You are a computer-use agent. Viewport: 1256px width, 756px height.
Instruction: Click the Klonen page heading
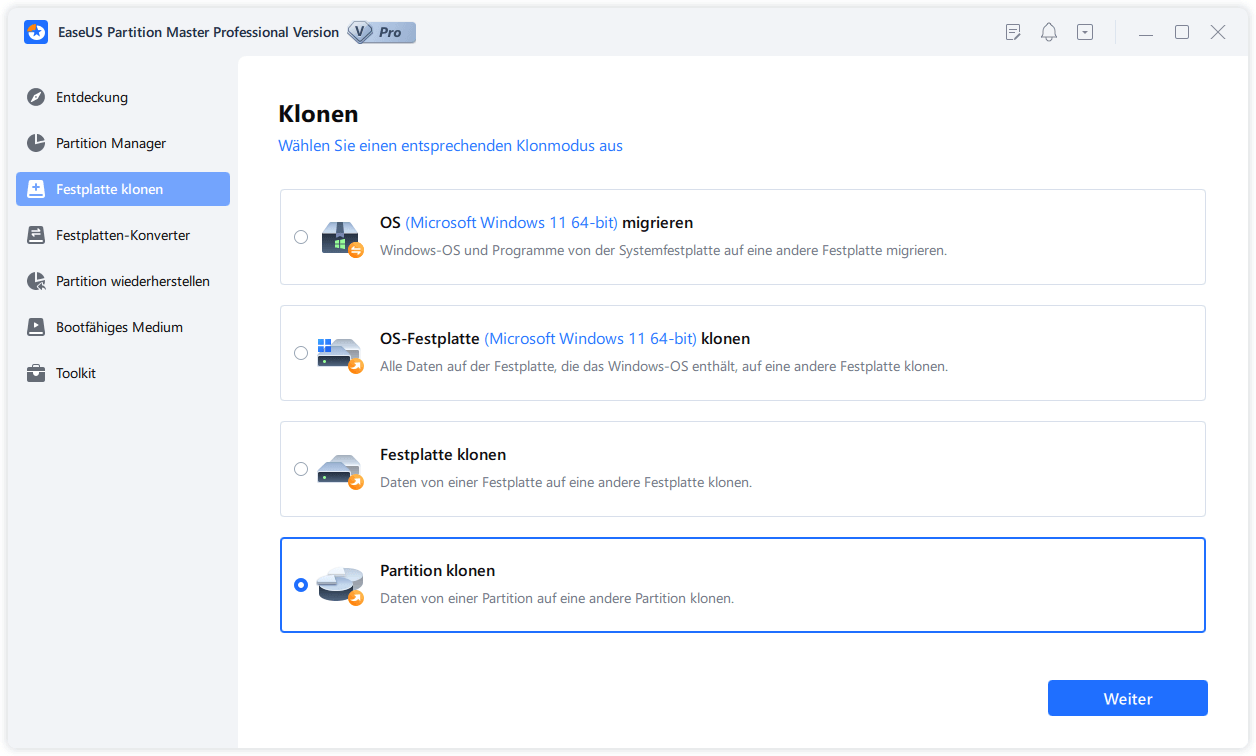[x=318, y=114]
